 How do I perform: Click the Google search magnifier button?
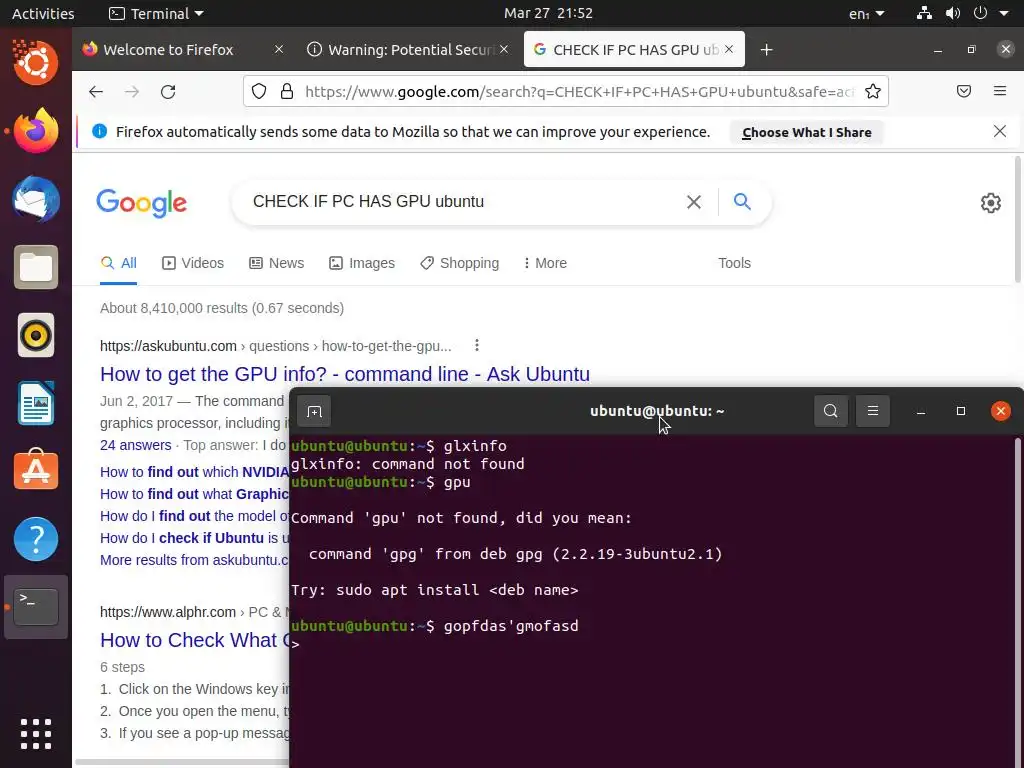(x=742, y=201)
